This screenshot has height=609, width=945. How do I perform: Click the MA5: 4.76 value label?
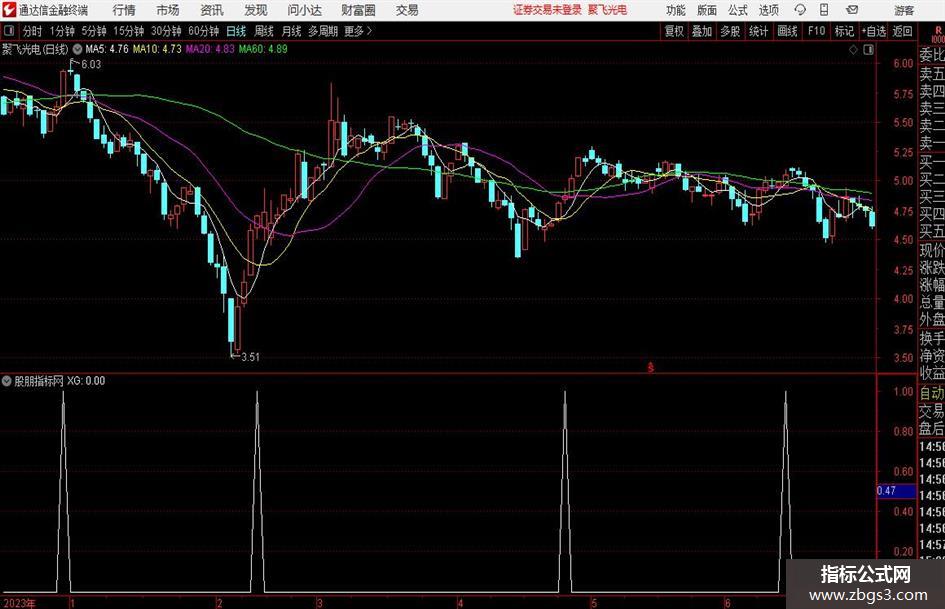pyautogui.click(x=107, y=49)
